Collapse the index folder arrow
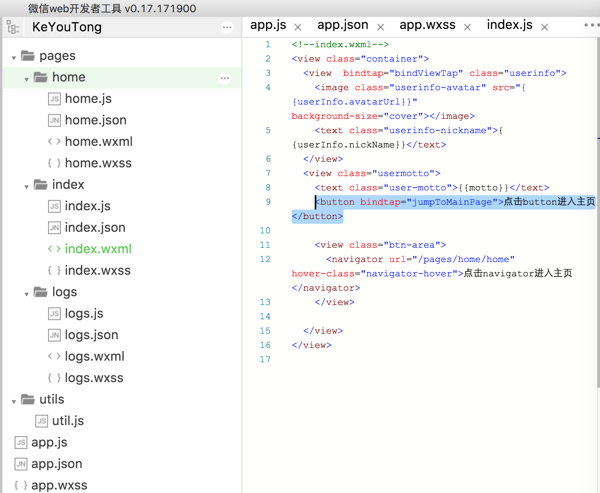The height and width of the screenshot is (493, 600). (x=26, y=187)
